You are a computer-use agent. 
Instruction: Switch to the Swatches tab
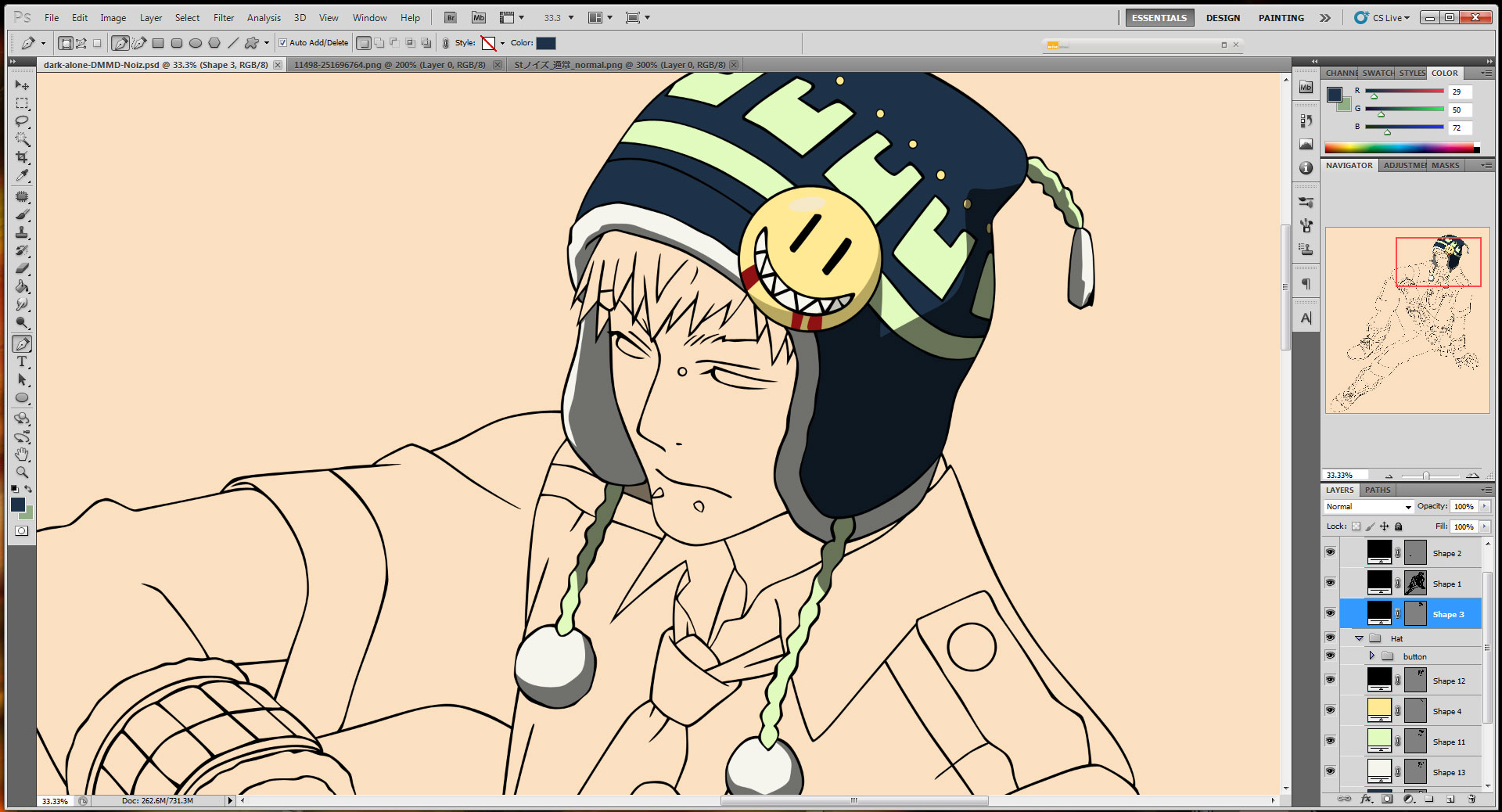(1378, 73)
